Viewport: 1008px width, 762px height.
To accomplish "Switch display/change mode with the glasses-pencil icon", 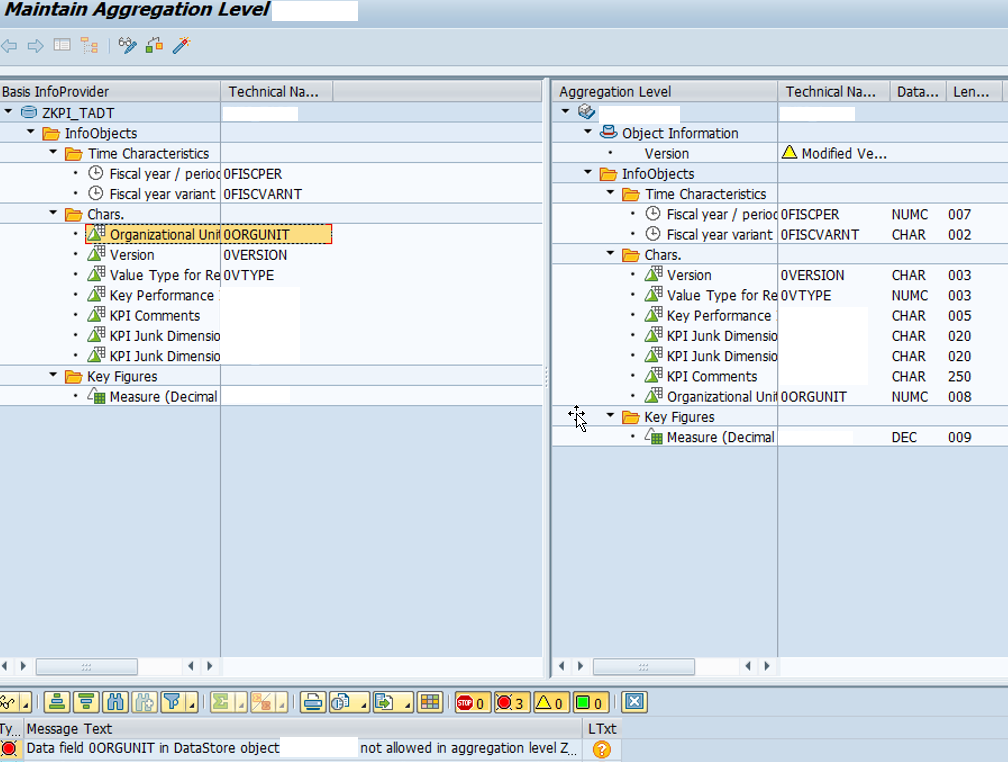I will pos(127,45).
